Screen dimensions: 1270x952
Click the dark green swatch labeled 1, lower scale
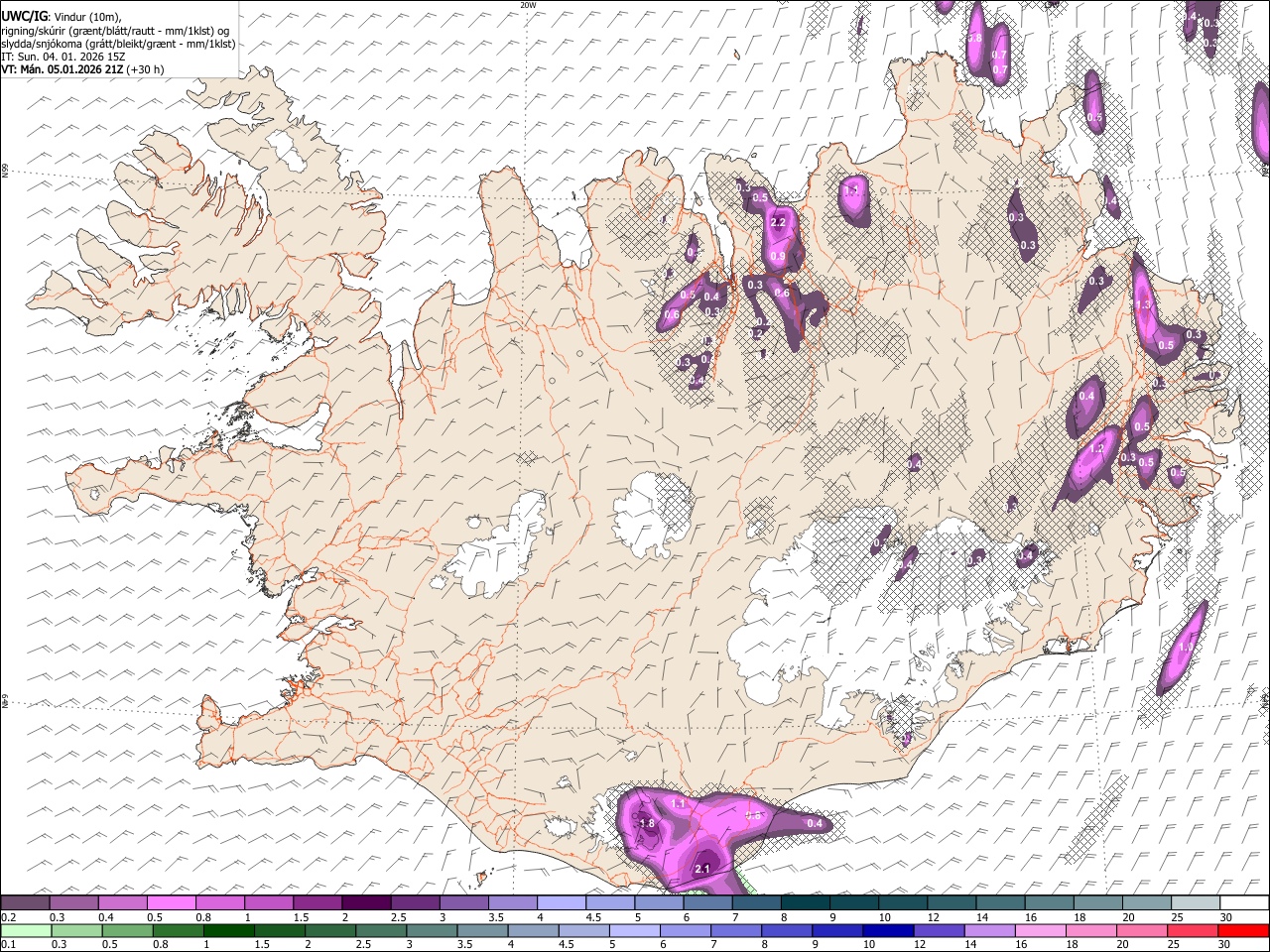[228, 931]
